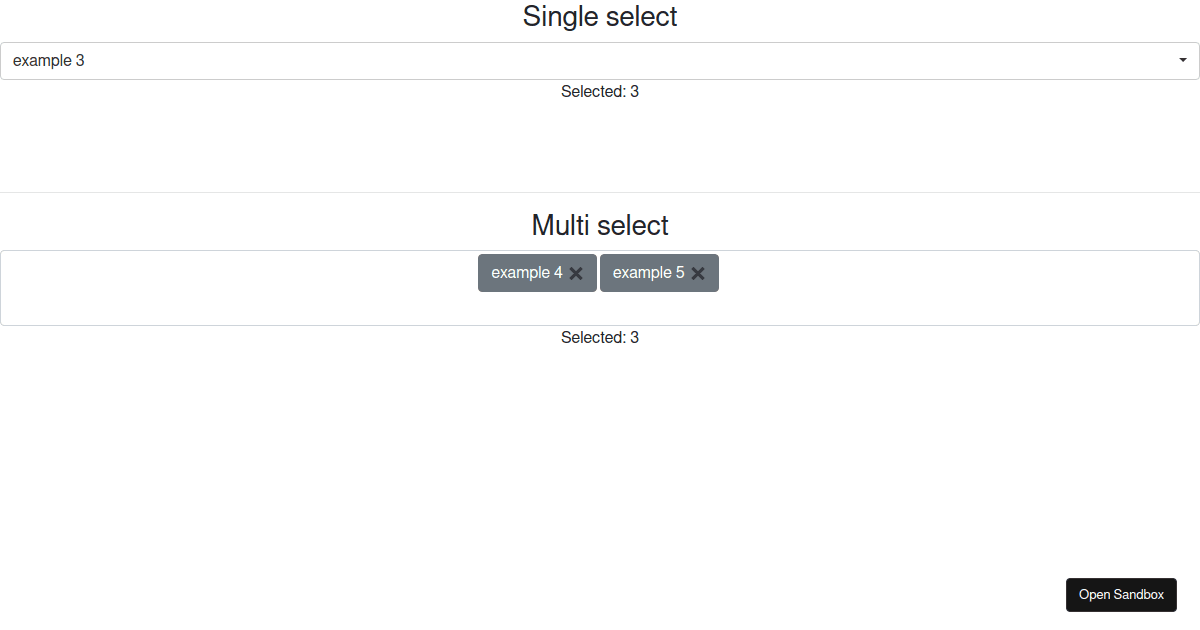Screen dimensions: 1200x630
Task: Deselect example 4 using its close icon
Action: [576, 273]
